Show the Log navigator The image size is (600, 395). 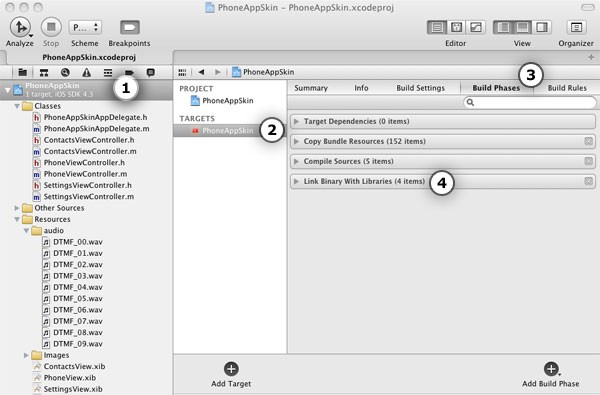[x=151, y=72]
